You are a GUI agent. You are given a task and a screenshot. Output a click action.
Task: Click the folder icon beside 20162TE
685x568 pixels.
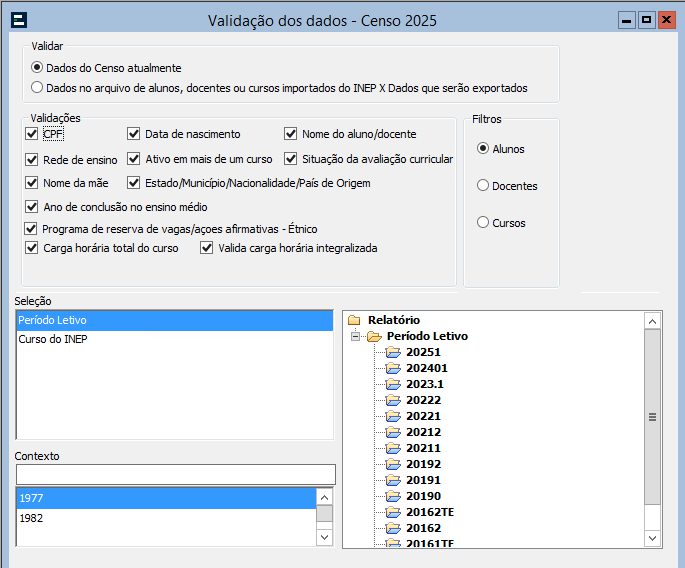[x=393, y=512]
